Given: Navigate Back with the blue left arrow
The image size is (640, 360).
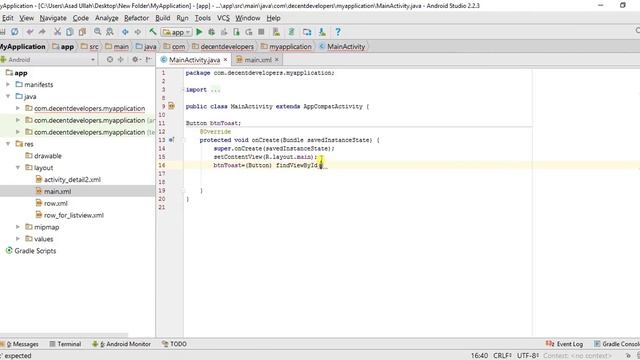Looking at the screenshot, I should coord(125,32).
